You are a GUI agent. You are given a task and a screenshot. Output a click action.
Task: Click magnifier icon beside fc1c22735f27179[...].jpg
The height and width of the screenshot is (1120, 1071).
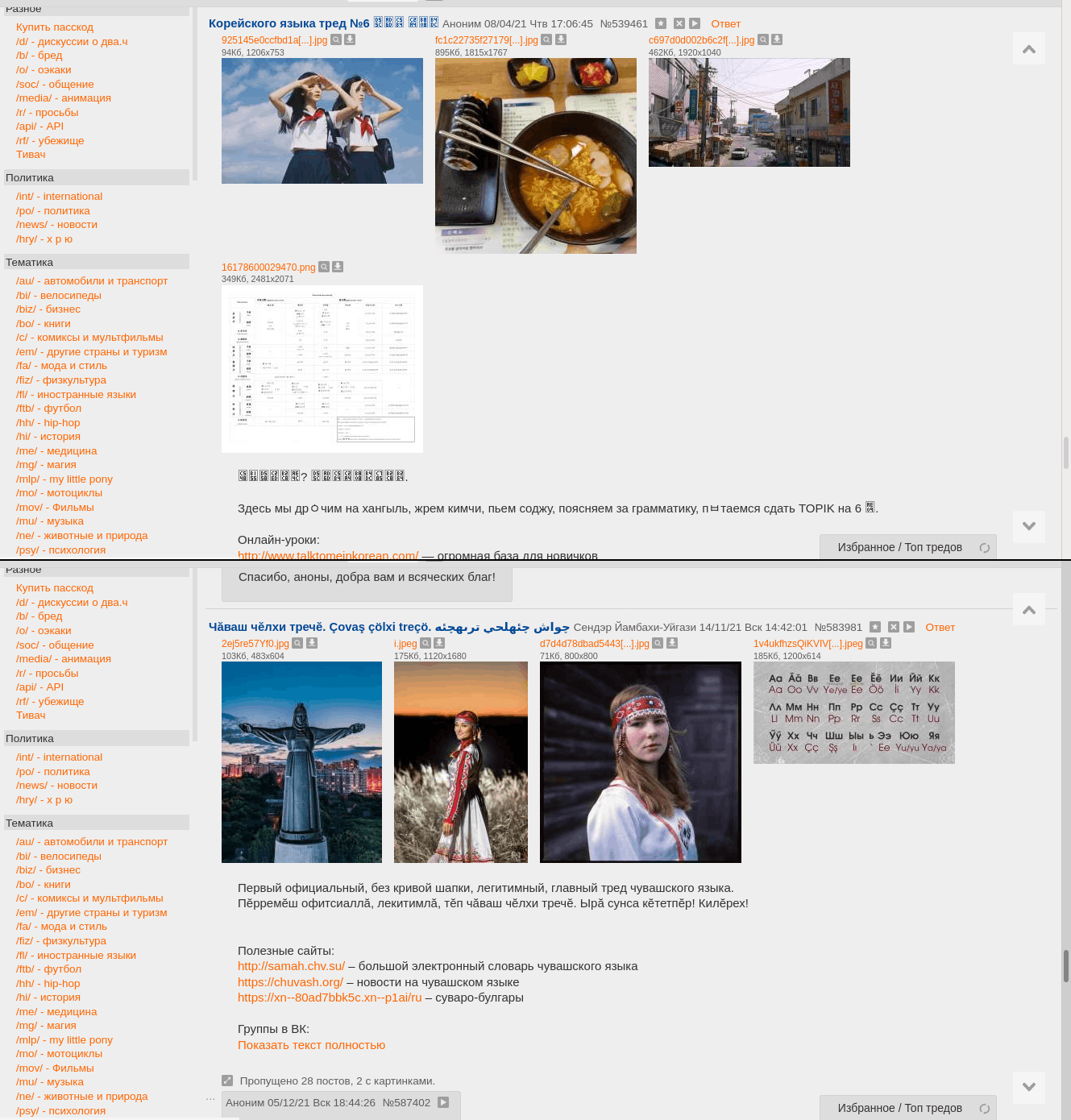pyautogui.click(x=546, y=39)
